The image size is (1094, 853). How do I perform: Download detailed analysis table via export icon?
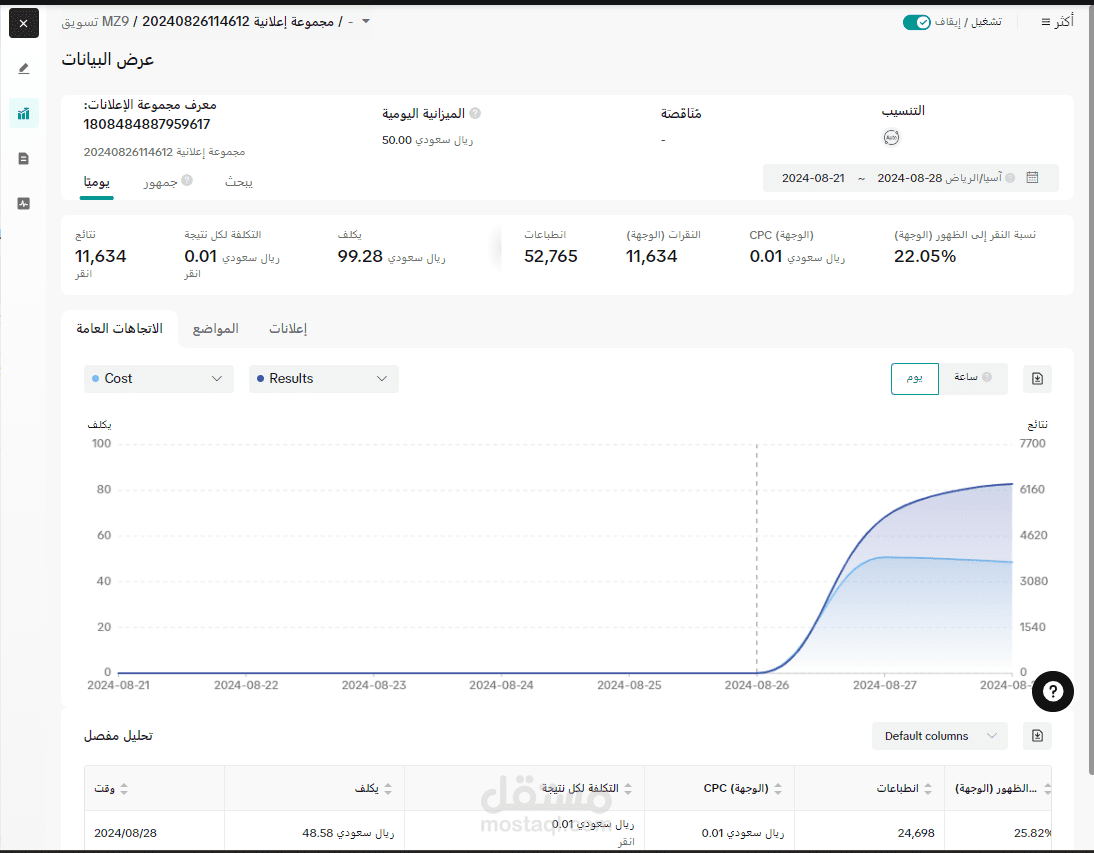tap(1037, 736)
